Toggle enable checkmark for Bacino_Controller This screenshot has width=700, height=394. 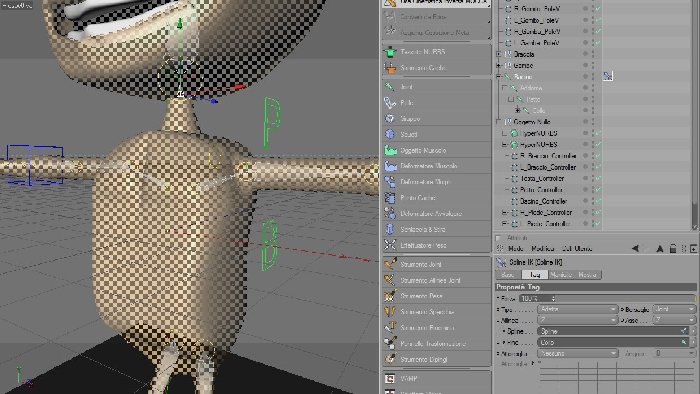pyautogui.click(x=598, y=201)
